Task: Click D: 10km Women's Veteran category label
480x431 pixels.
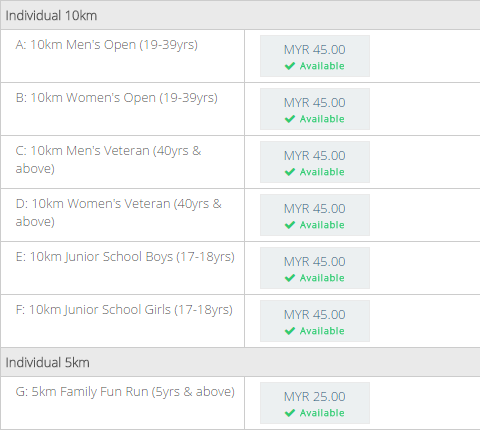Action: [118, 213]
